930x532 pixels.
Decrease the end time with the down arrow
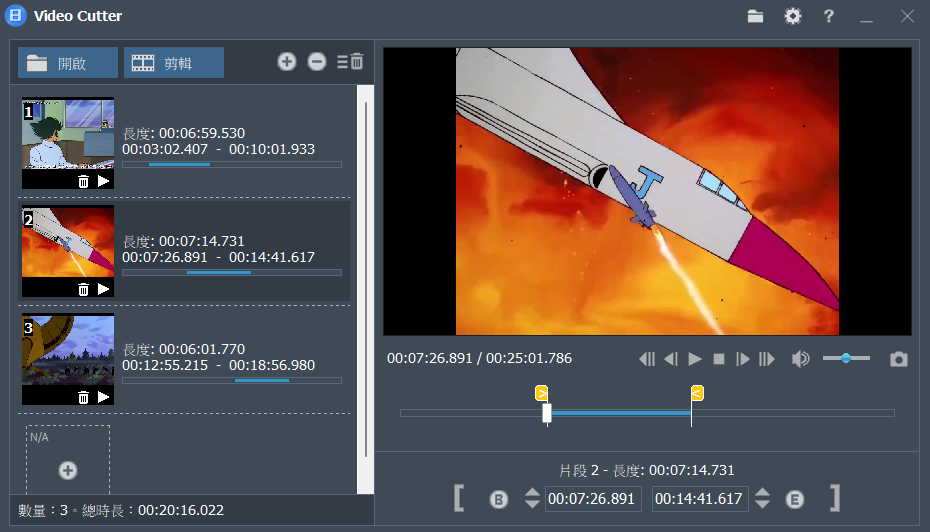pos(763,504)
